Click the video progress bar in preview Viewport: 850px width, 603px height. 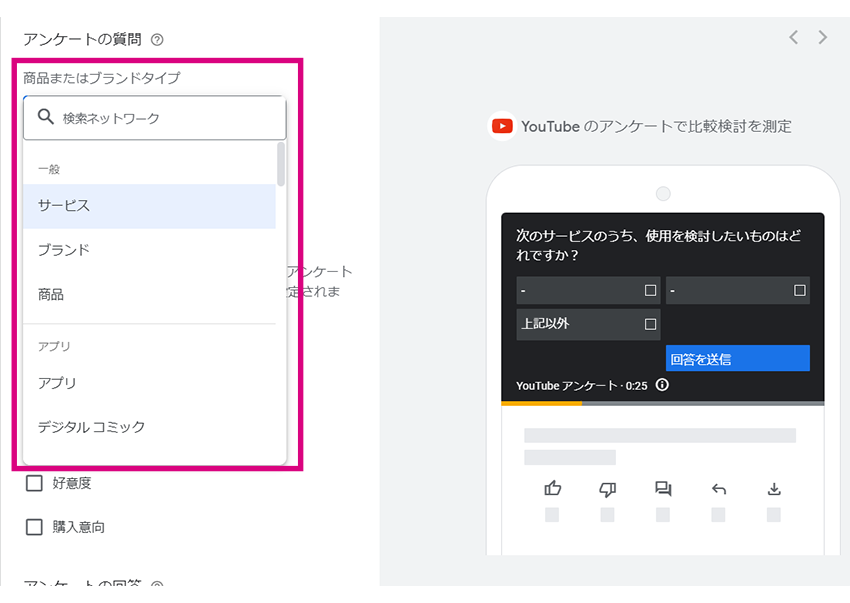point(662,403)
